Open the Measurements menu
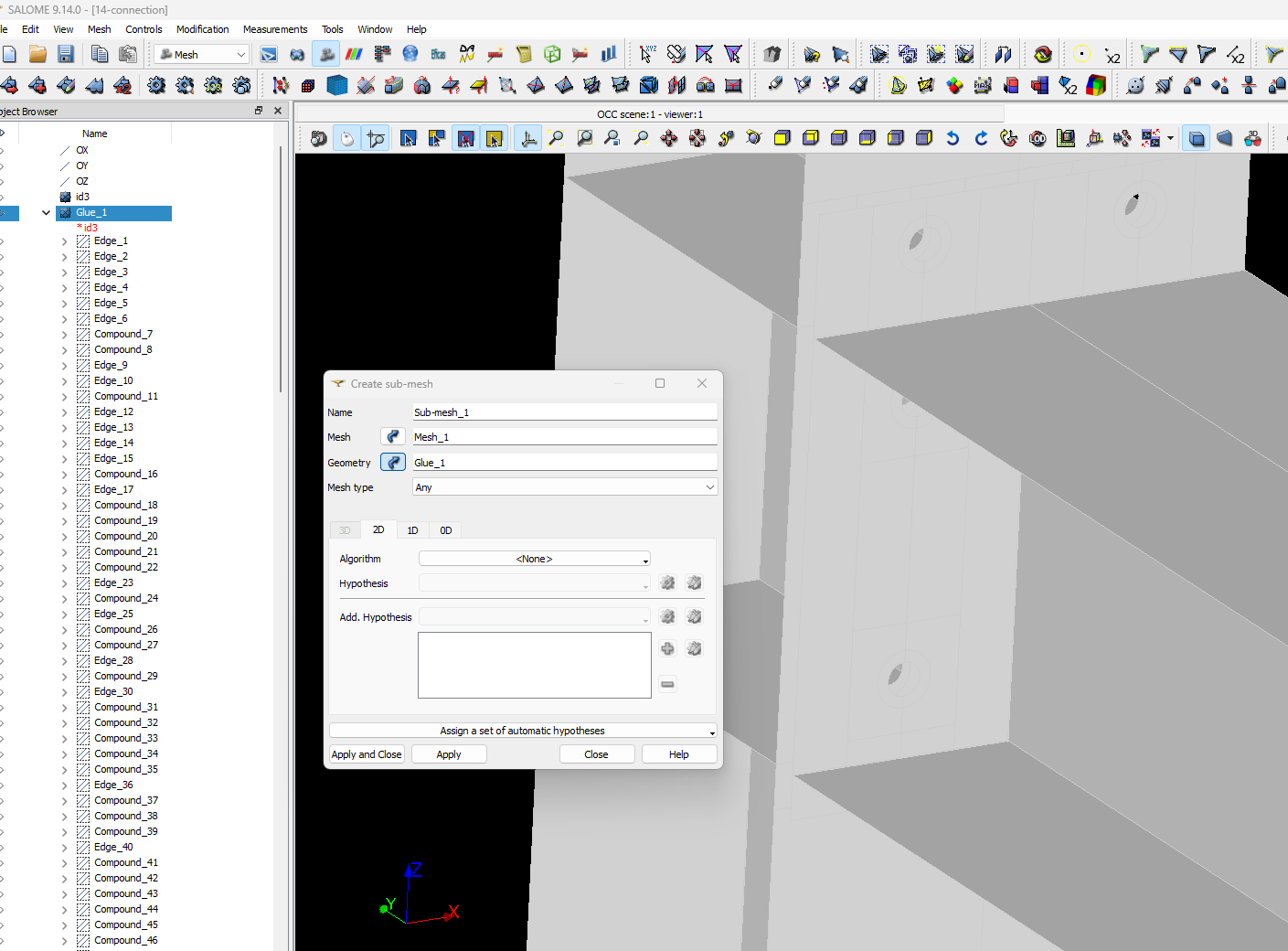This screenshot has height=951, width=1288. tap(275, 29)
